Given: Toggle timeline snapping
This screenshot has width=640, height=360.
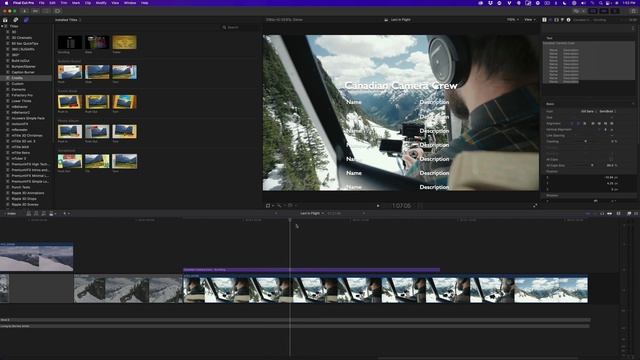Looking at the screenshot, I should [x=609, y=213].
